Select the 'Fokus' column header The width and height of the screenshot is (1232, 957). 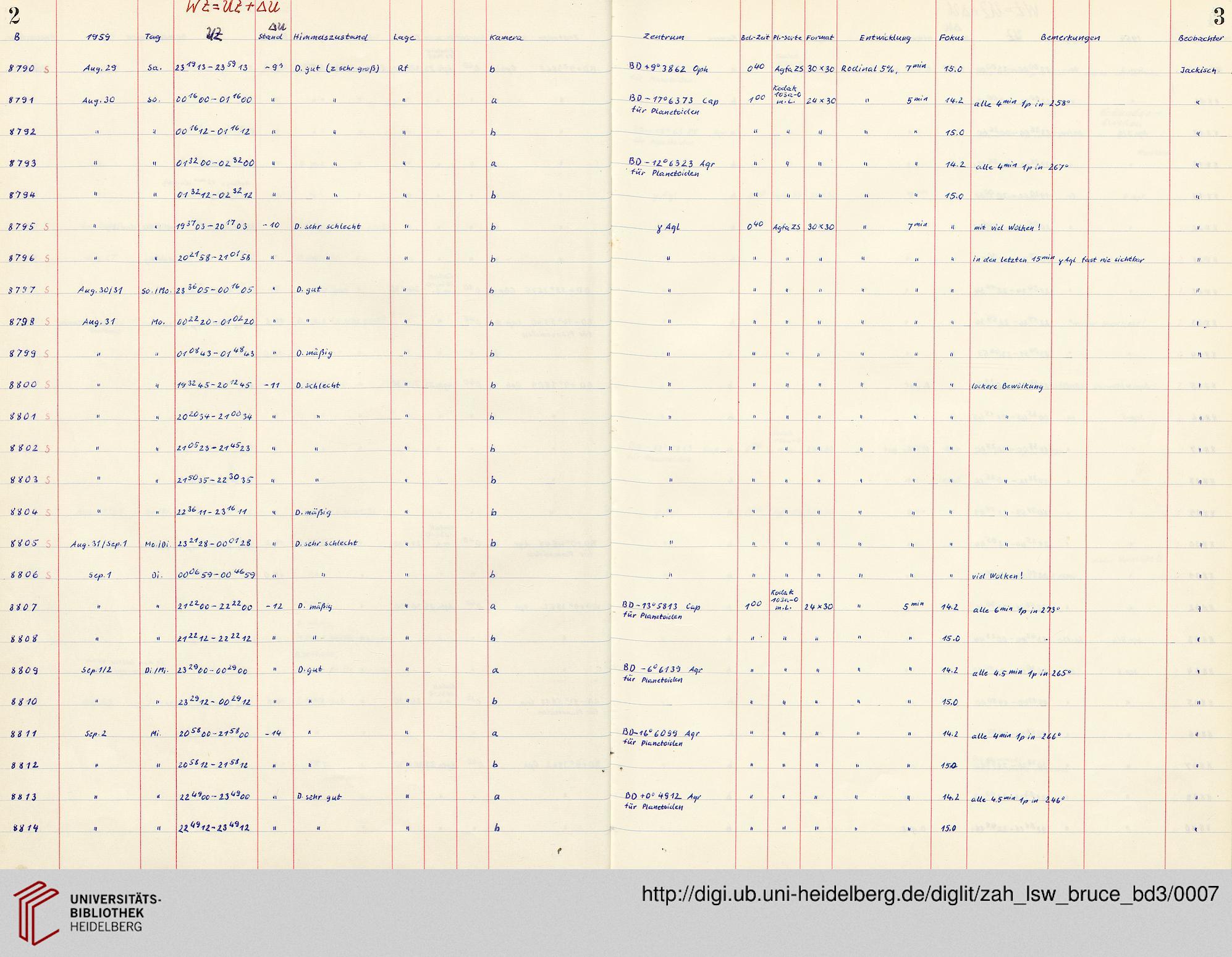point(951,38)
